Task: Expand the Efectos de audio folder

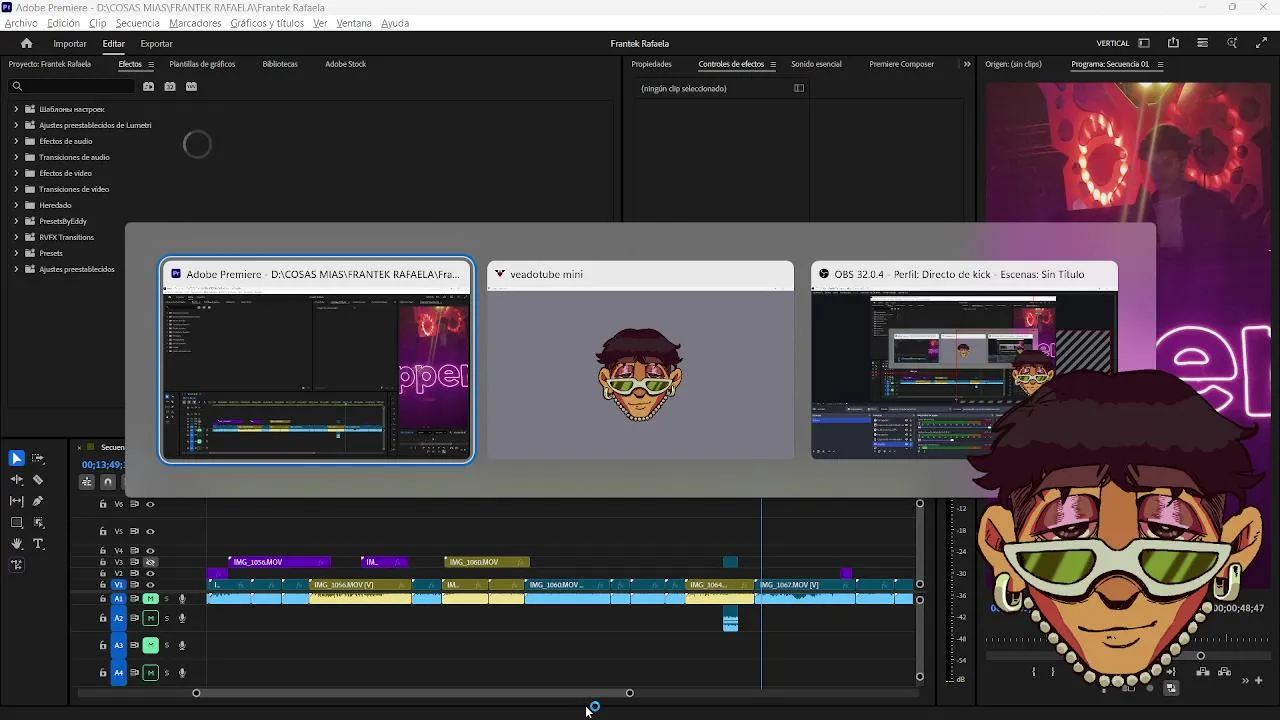Action: coord(16,141)
